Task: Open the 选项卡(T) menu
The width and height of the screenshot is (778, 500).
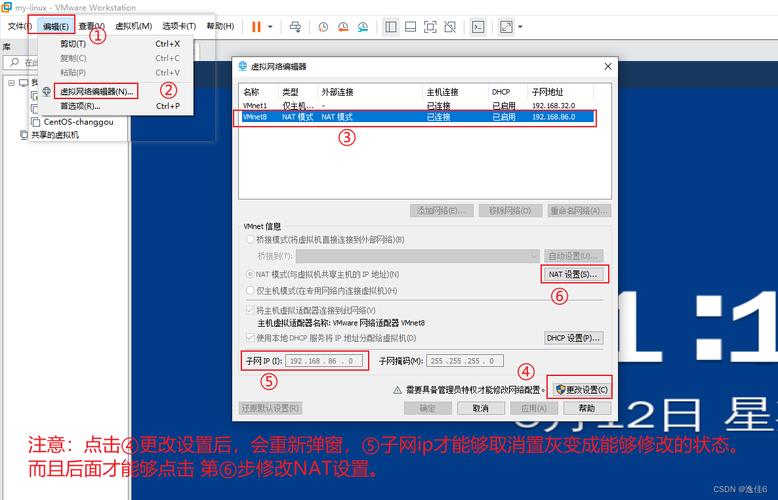Action: coord(179,26)
